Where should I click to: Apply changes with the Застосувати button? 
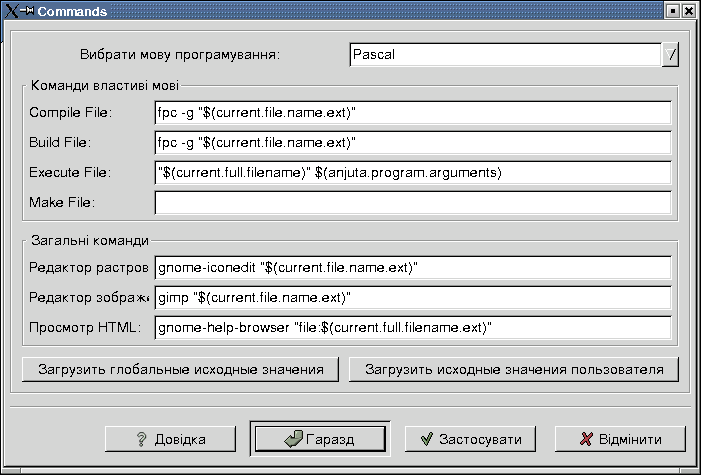point(469,439)
